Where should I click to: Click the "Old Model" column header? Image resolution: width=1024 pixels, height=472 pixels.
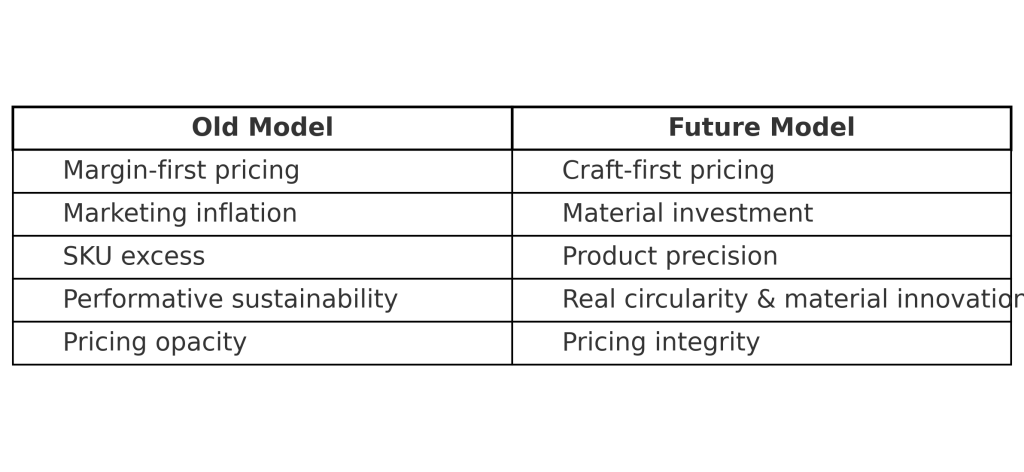262,128
